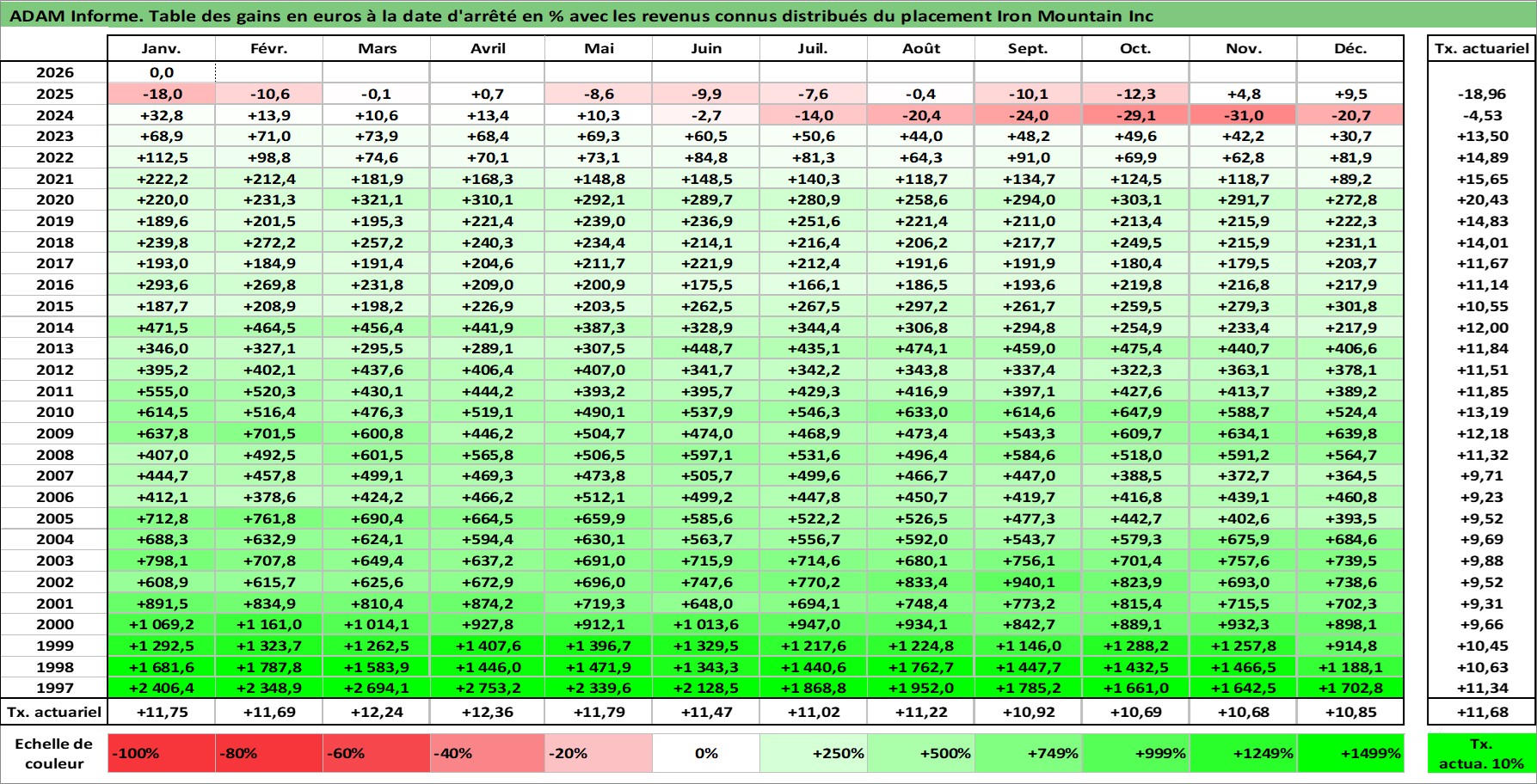
Task: Click the 2026 row label
Action: [x=54, y=73]
